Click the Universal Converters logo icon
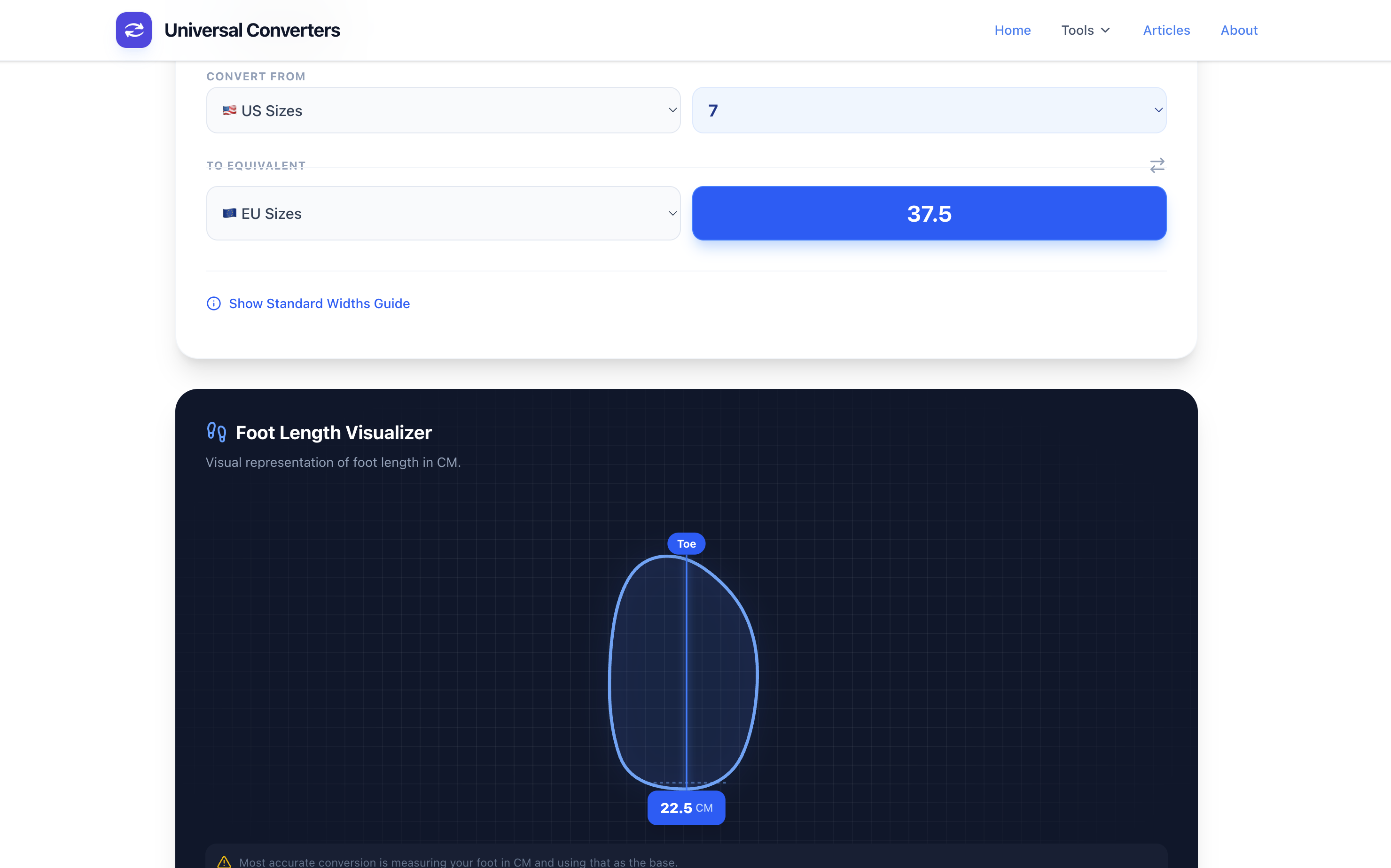1391x868 pixels. coord(133,30)
